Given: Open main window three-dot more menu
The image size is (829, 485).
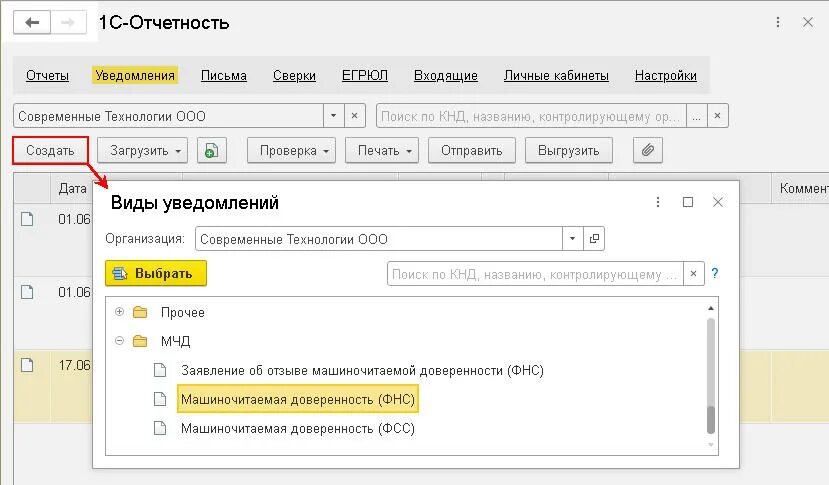Looking at the screenshot, I should [778, 22].
